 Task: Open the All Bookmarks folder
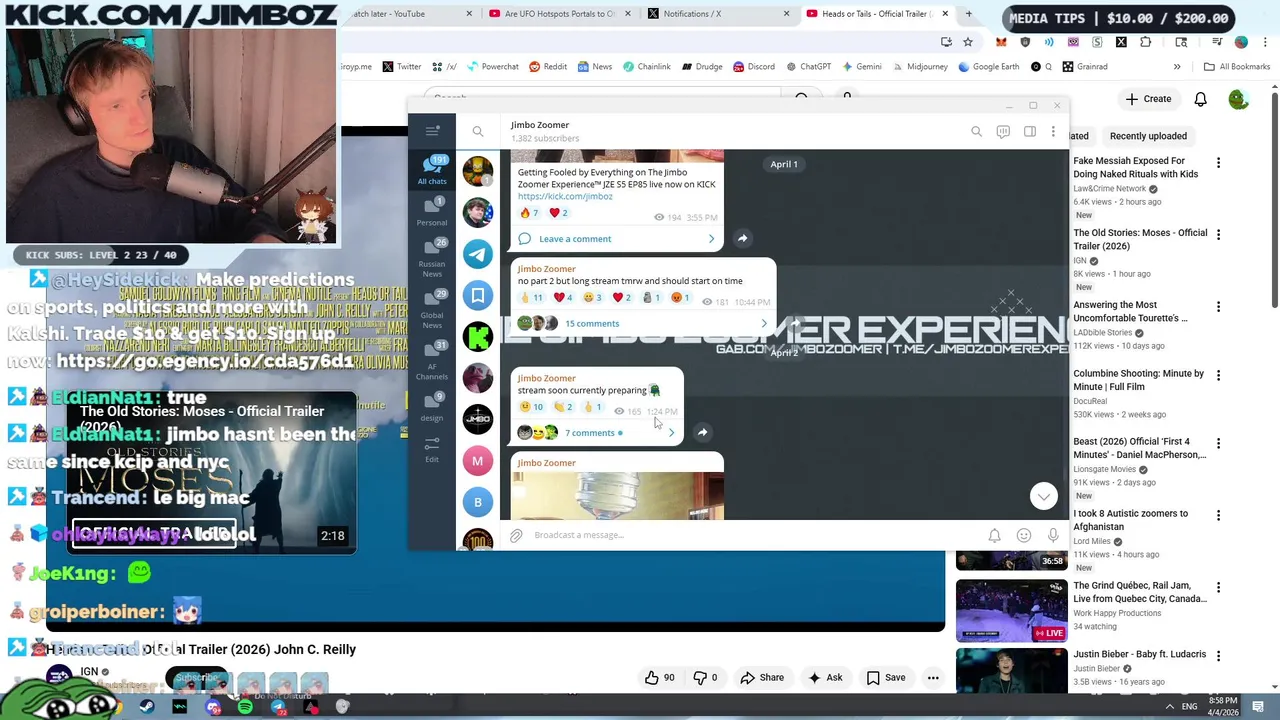[1237, 67]
